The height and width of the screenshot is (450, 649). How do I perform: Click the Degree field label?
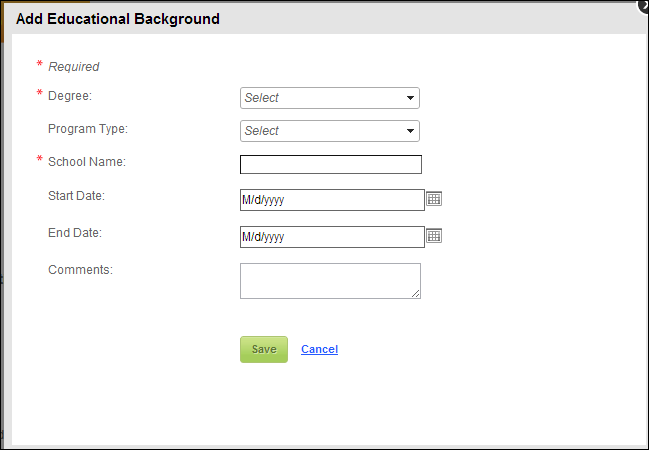point(70,96)
